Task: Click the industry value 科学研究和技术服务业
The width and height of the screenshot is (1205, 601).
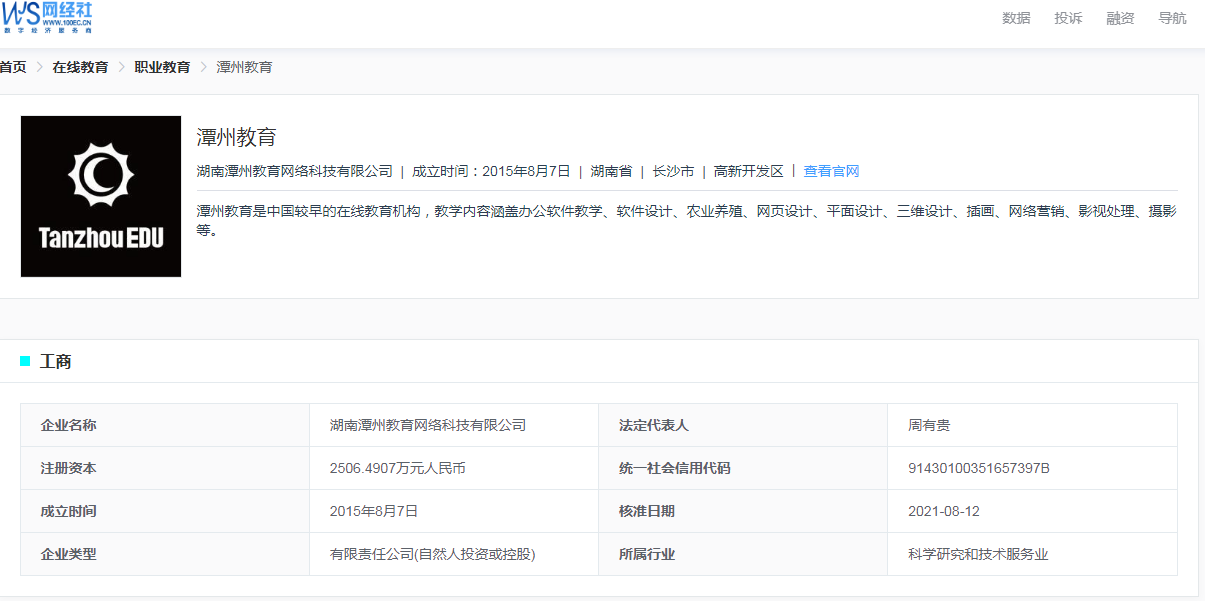Action: pyautogui.click(x=977, y=554)
